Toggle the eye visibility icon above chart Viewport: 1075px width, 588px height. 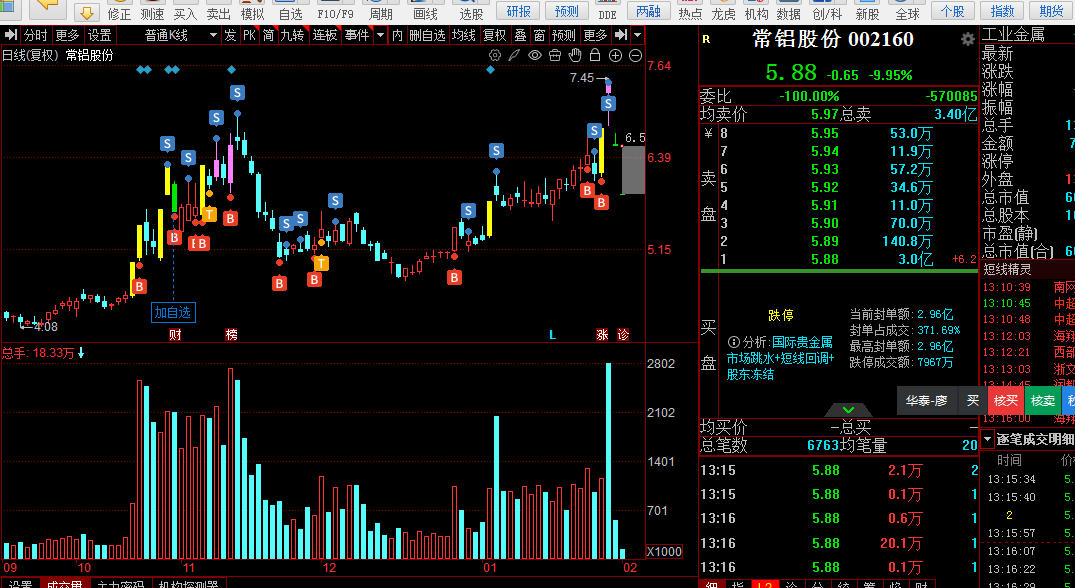[x=535, y=56]
